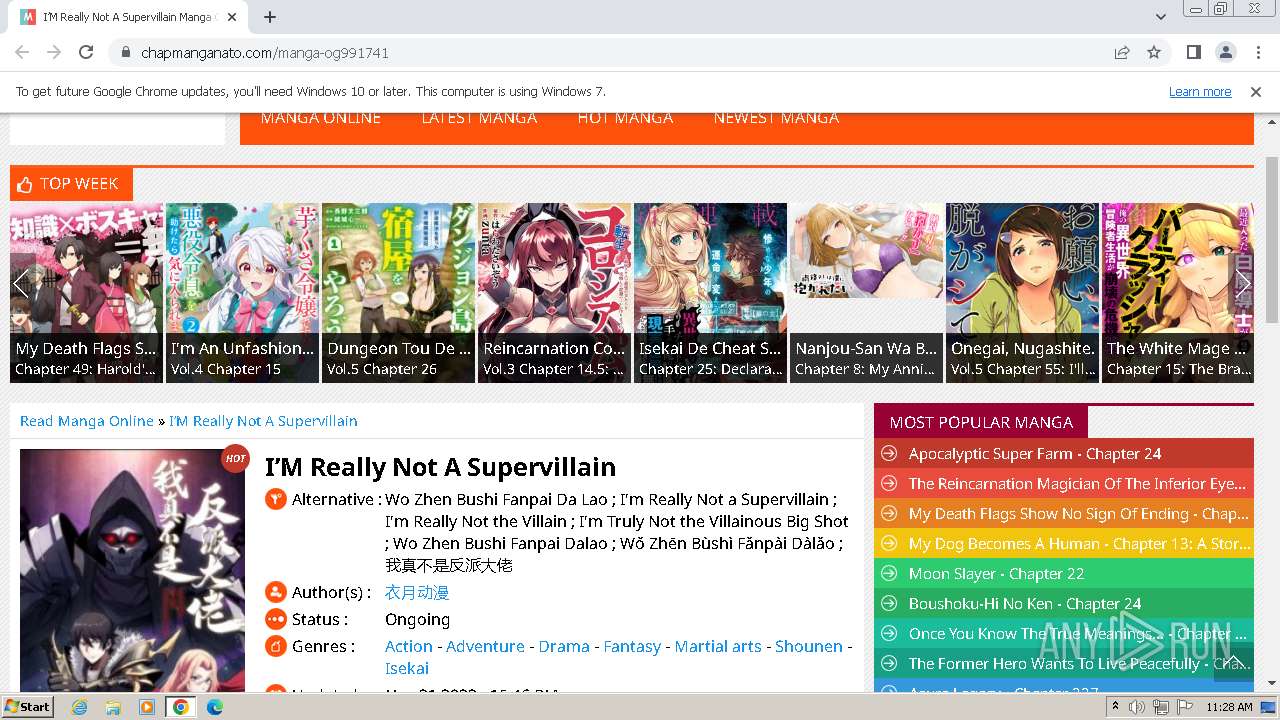
Task: Open Windows Explorer folder in taskbar
Action: tap(113, 707)
